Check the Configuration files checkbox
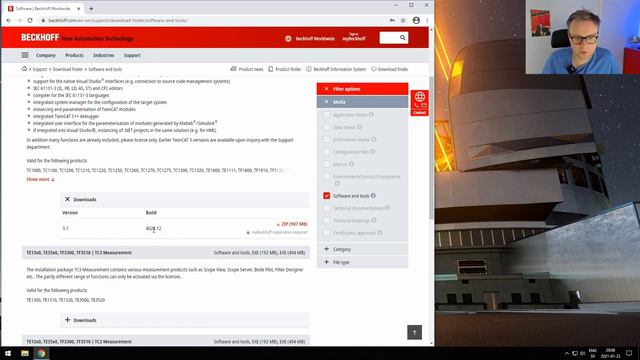Viewport: 640px width, 360px height. coord(327,151)
